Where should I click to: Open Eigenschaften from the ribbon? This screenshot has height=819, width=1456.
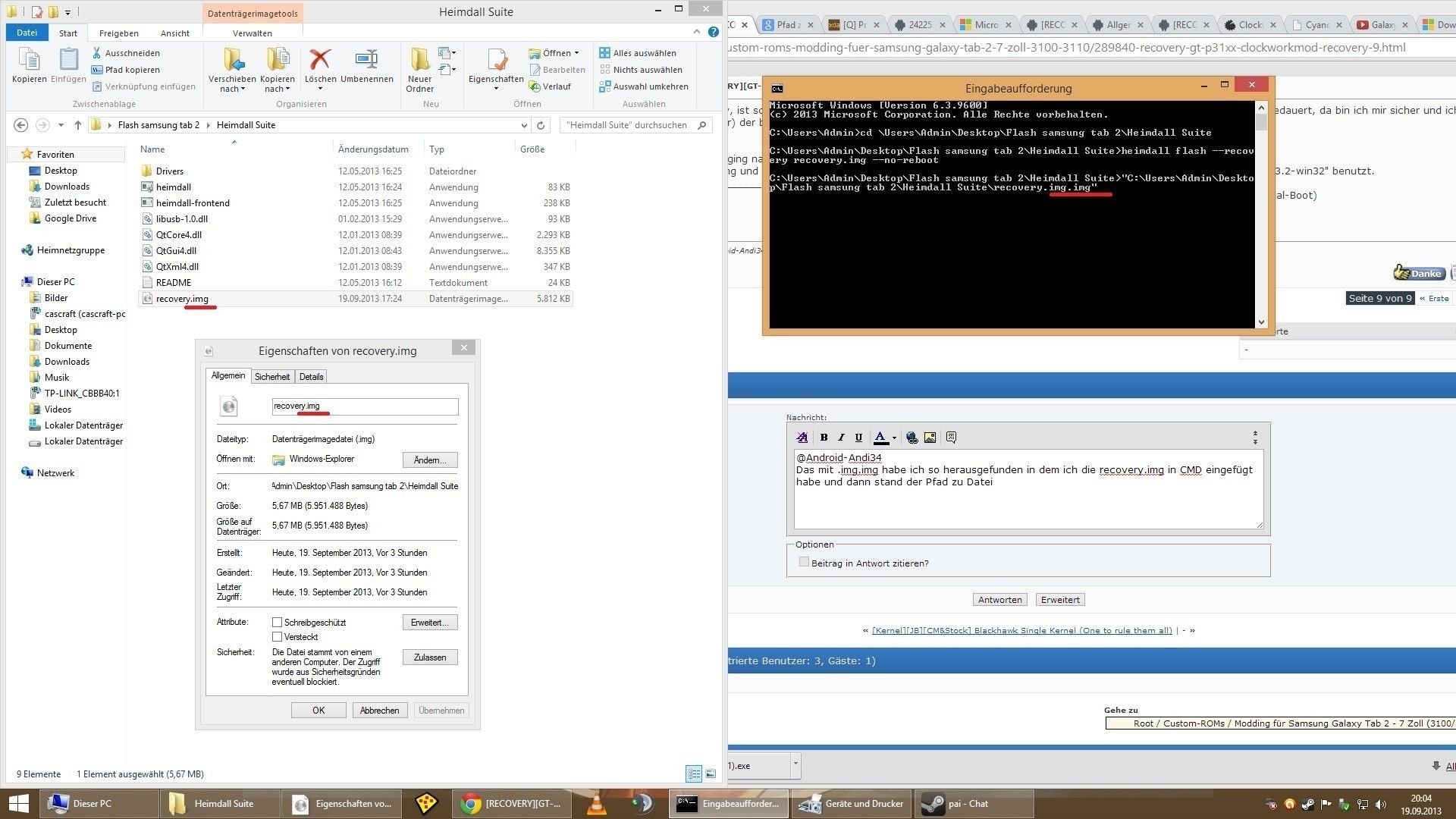pyautogui.click(x=496, y=68)
